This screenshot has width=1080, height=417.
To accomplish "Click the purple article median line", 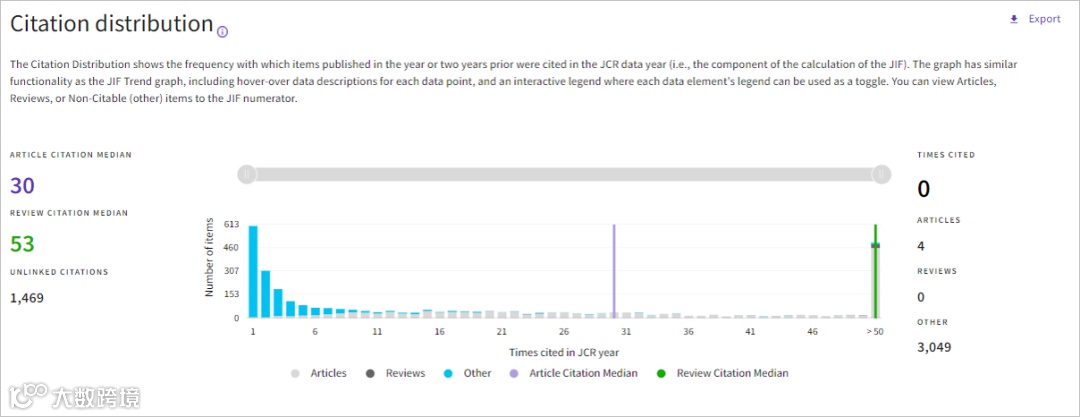I will point(614,270).
